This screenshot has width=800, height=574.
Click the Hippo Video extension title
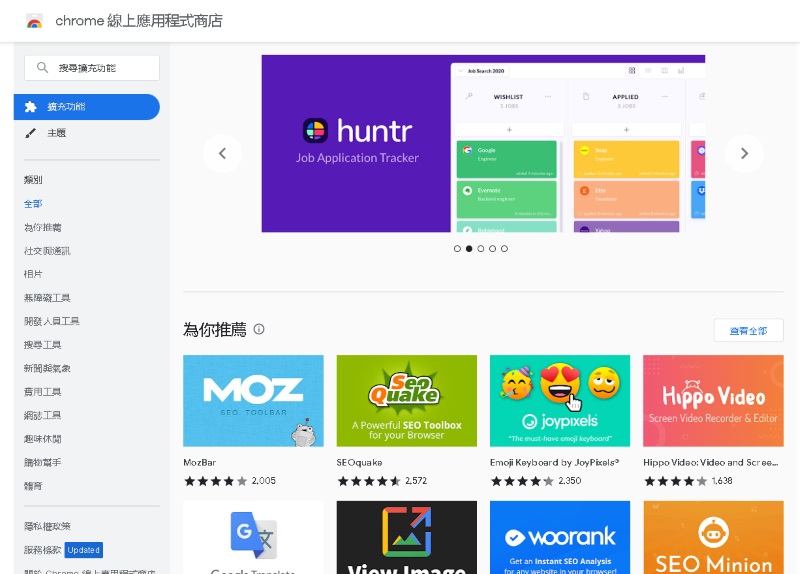(711, 462)
